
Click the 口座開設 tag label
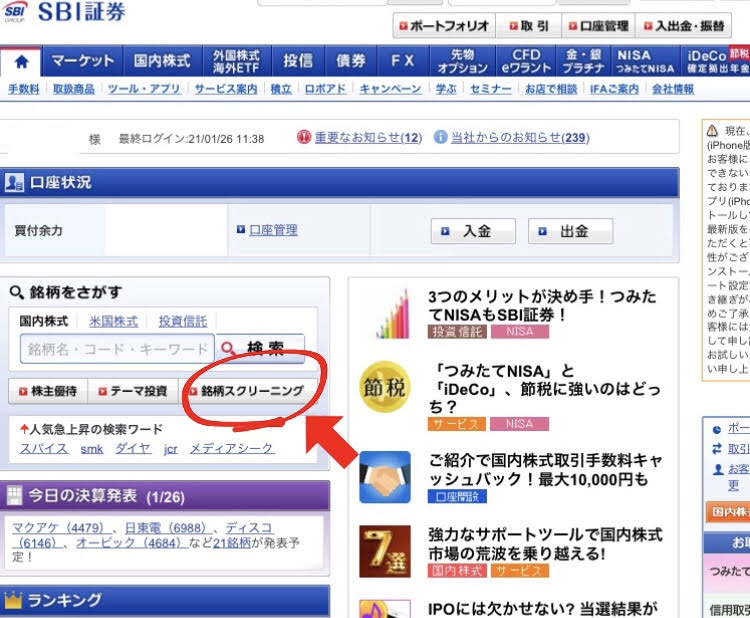click(457, 497)
